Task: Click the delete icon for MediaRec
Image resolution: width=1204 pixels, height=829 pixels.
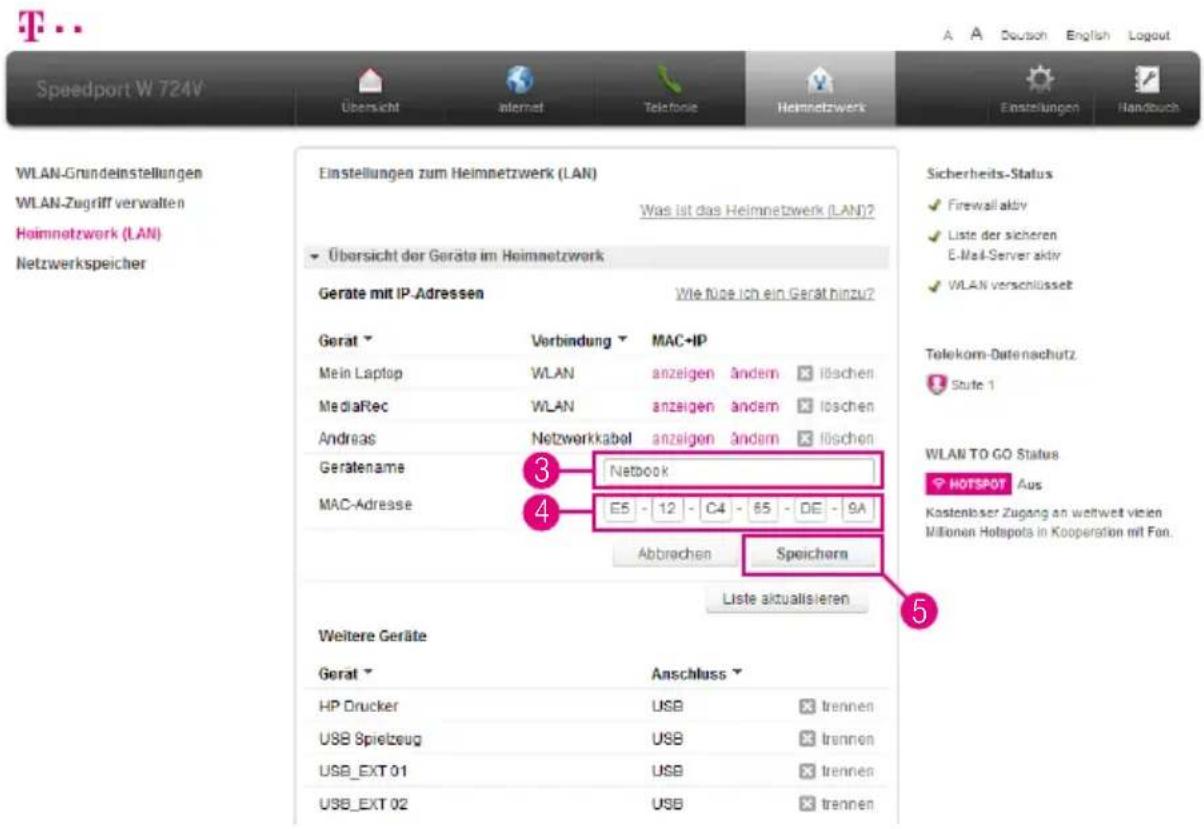Action: (x=803, y=407)
